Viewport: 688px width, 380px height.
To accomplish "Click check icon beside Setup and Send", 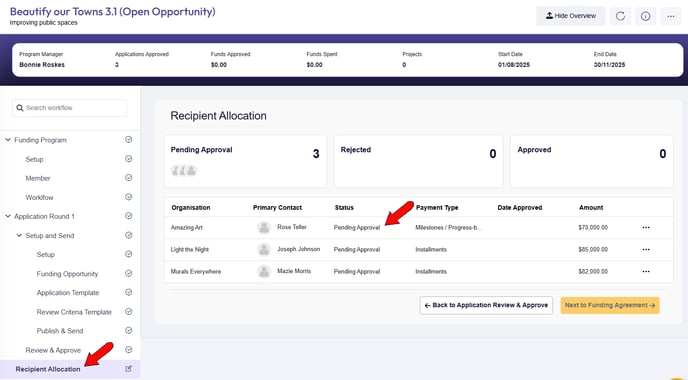I will 129,235.
